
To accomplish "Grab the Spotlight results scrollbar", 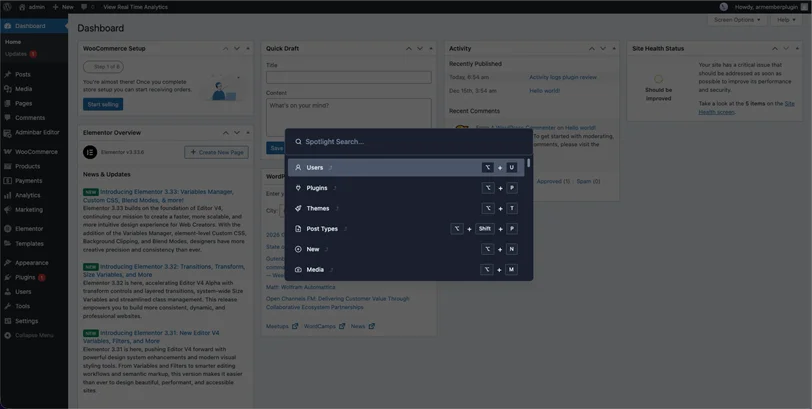I will click(x=528, y=163).
